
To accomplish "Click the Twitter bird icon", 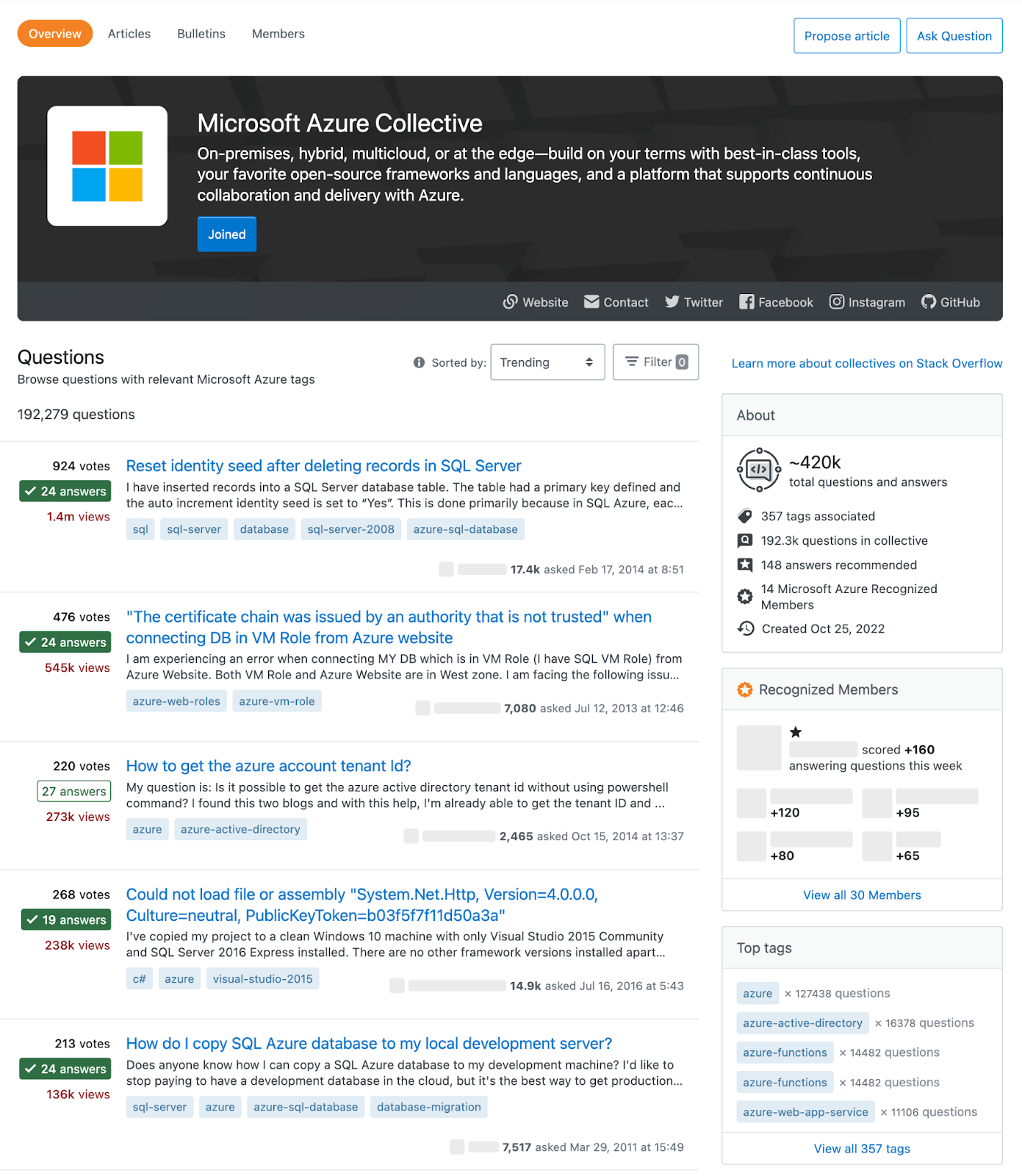I will pos(672,302).
